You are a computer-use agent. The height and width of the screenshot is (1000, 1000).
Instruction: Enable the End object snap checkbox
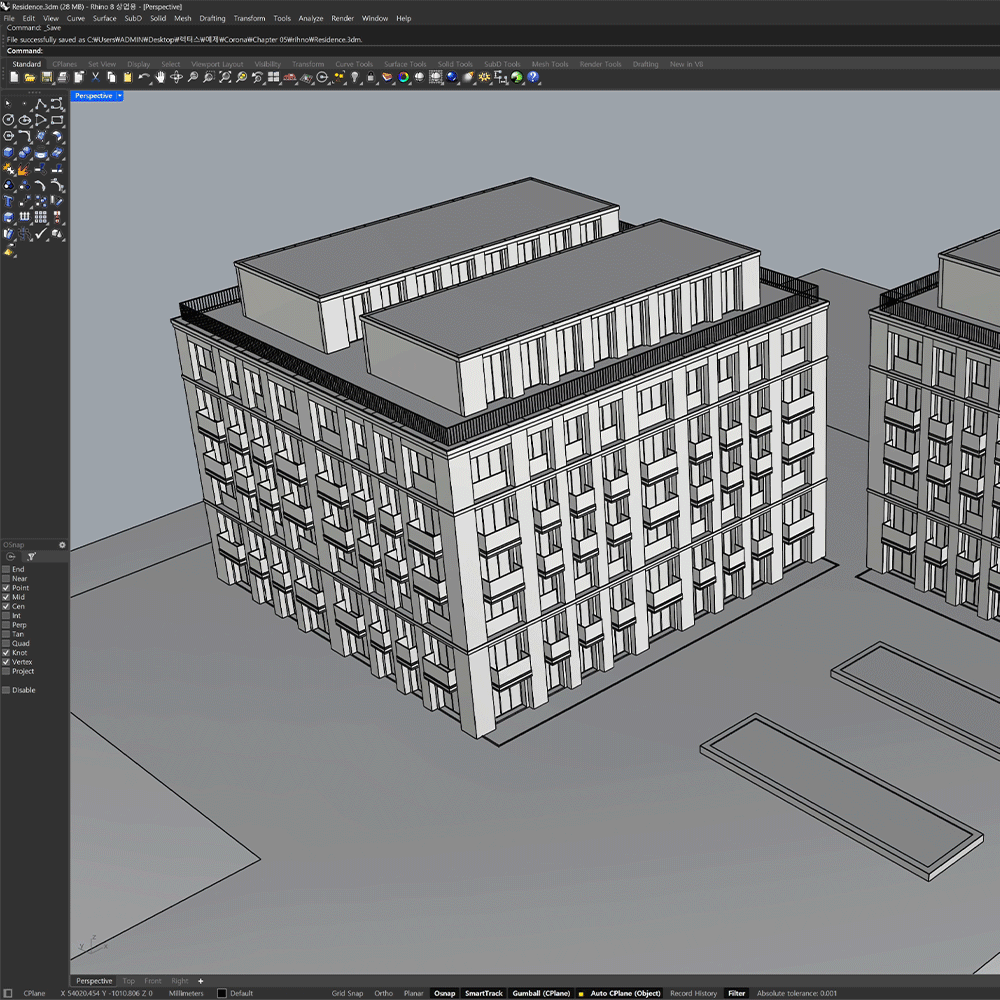click(x=6, y=569)
